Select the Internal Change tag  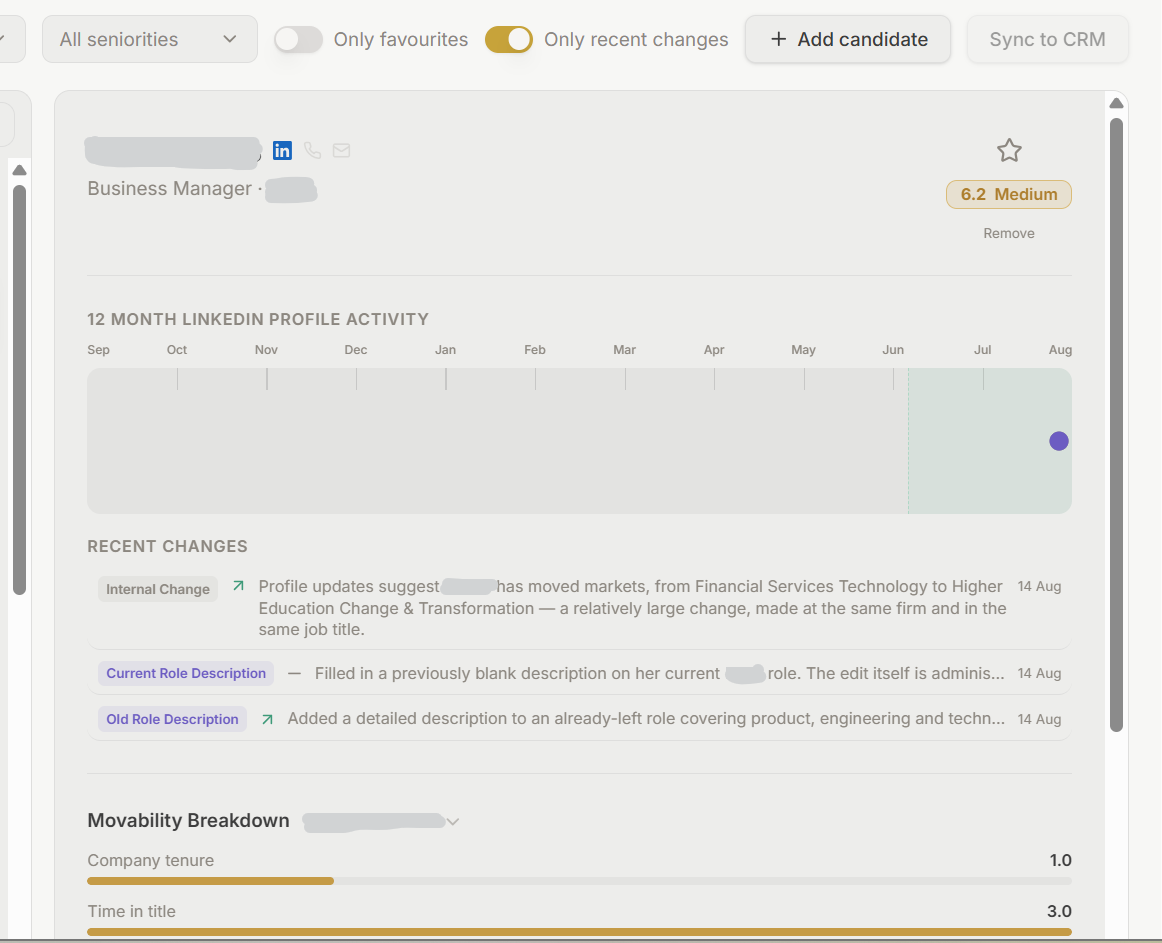point(158,589)
